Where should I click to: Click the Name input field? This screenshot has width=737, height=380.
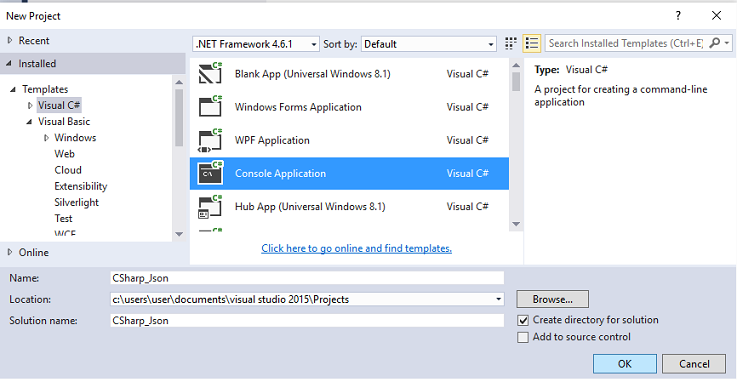point(307,278)
